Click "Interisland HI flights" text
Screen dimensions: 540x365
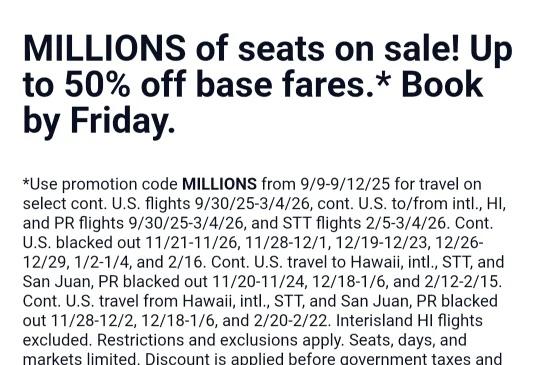click(409, 321)
